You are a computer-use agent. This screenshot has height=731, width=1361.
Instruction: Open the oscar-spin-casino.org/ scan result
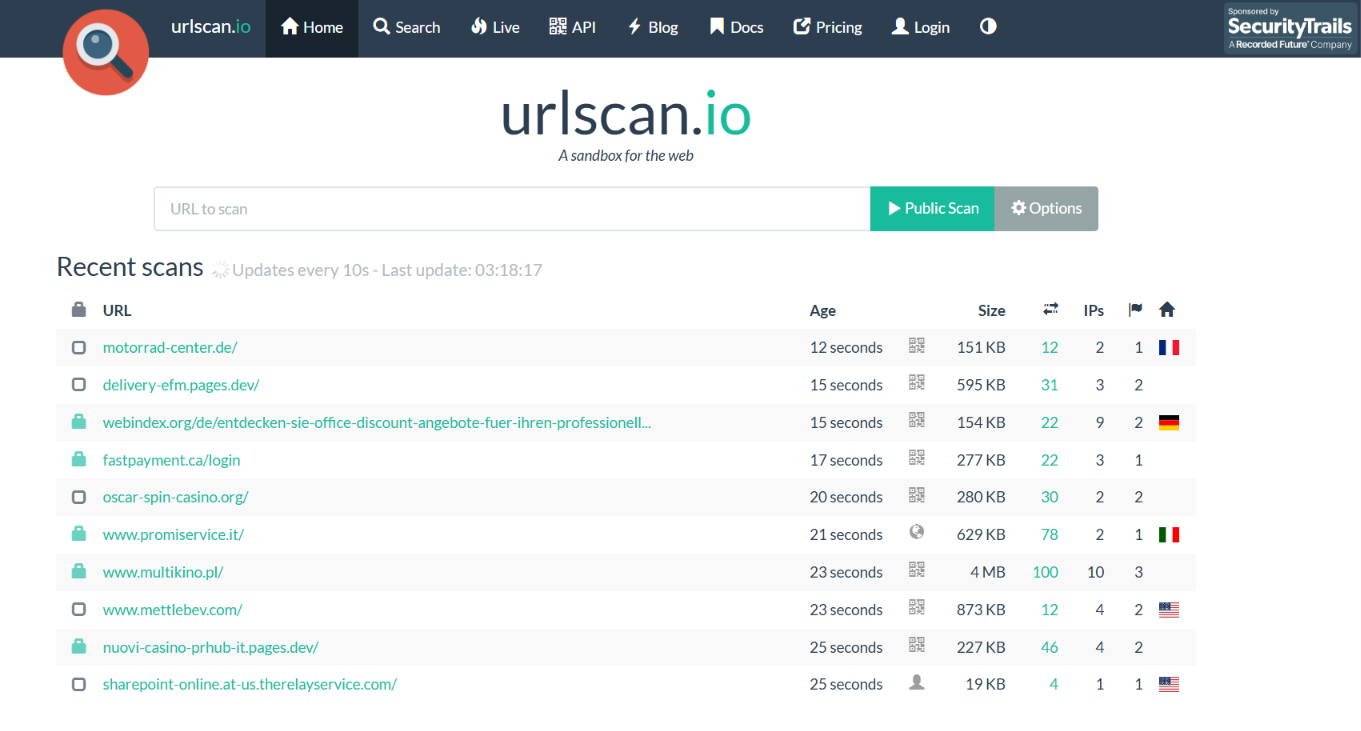[176, 497]
